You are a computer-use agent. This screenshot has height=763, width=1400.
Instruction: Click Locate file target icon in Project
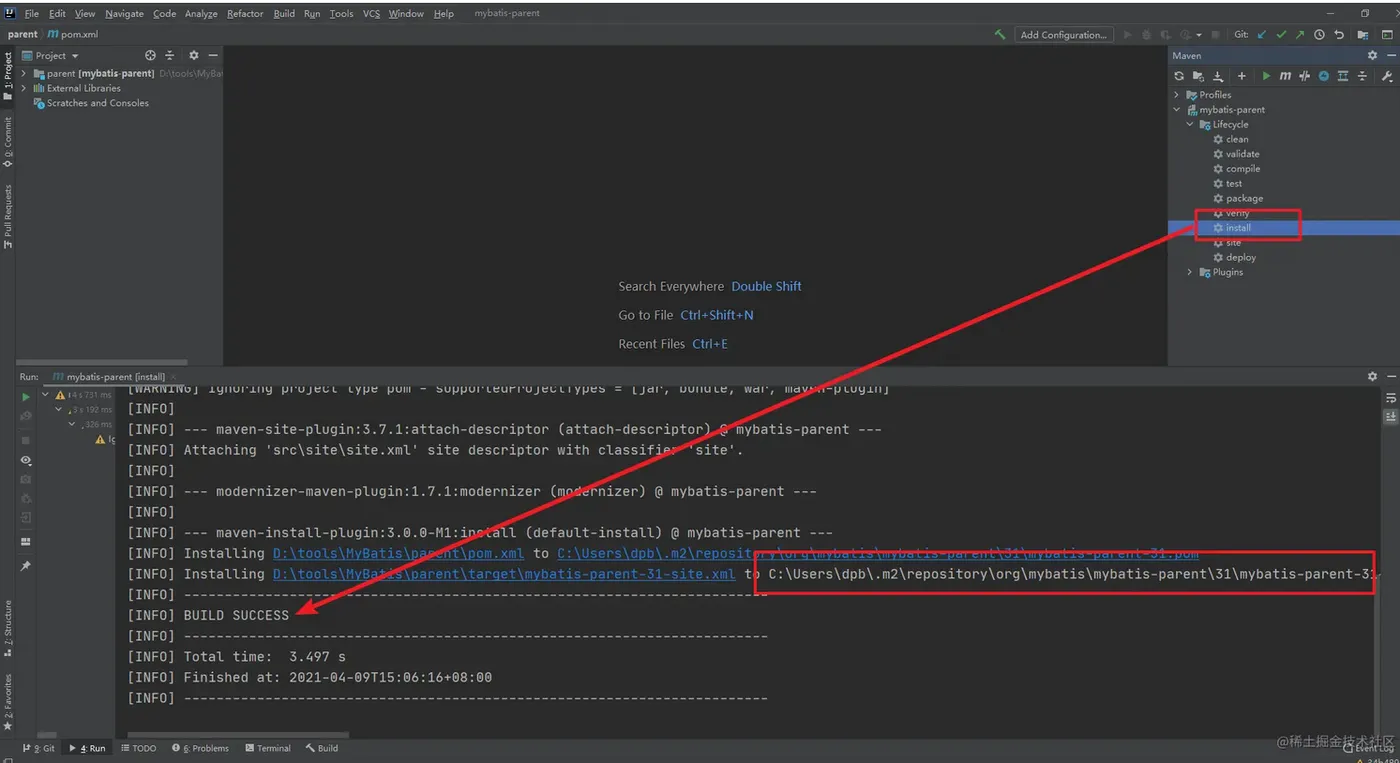pos(150,56)
